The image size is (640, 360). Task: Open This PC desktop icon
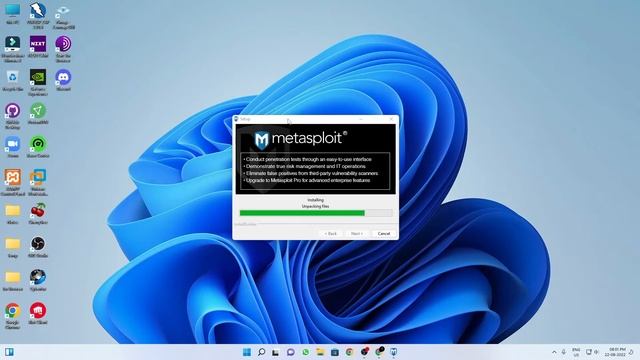pos(13,13)
